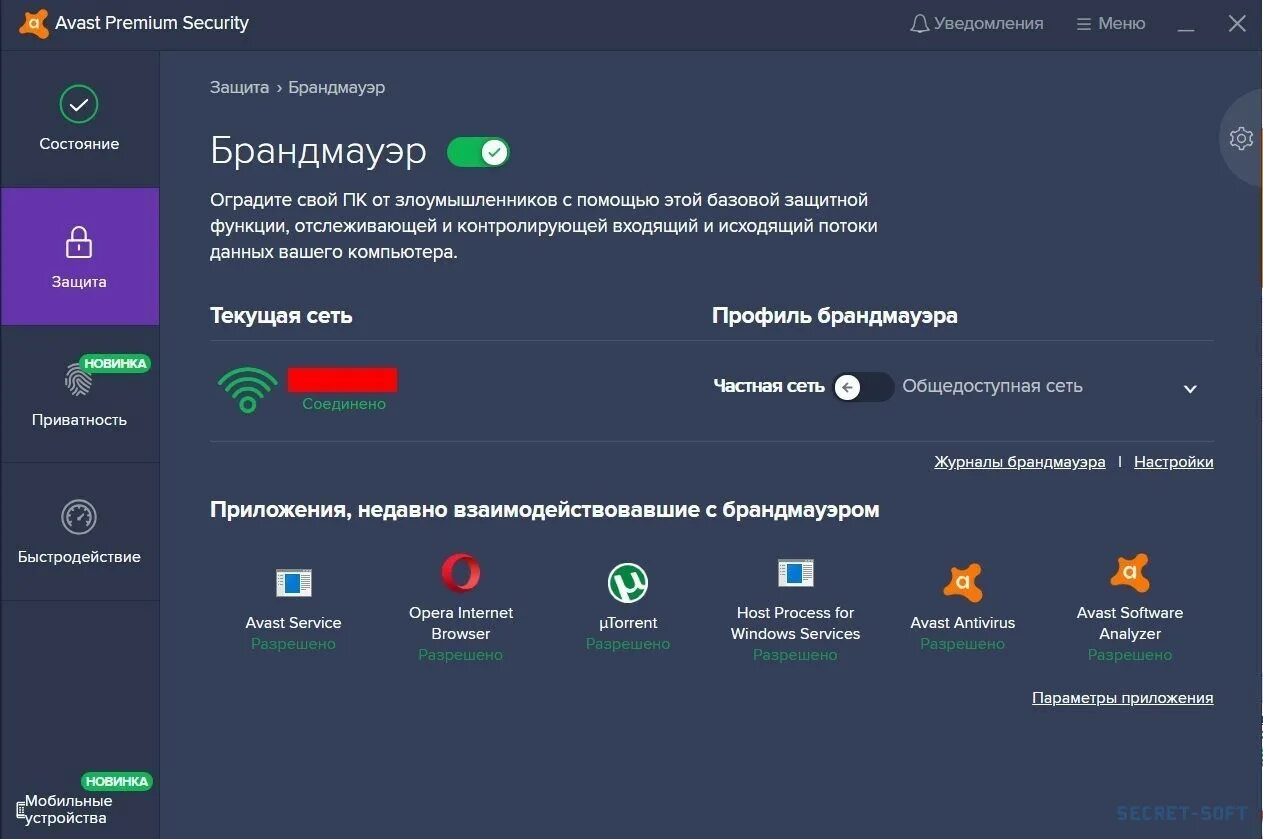1263x839 pixels.
Task: Open Параметры приложения link
Action: (x=1123, y=698)
